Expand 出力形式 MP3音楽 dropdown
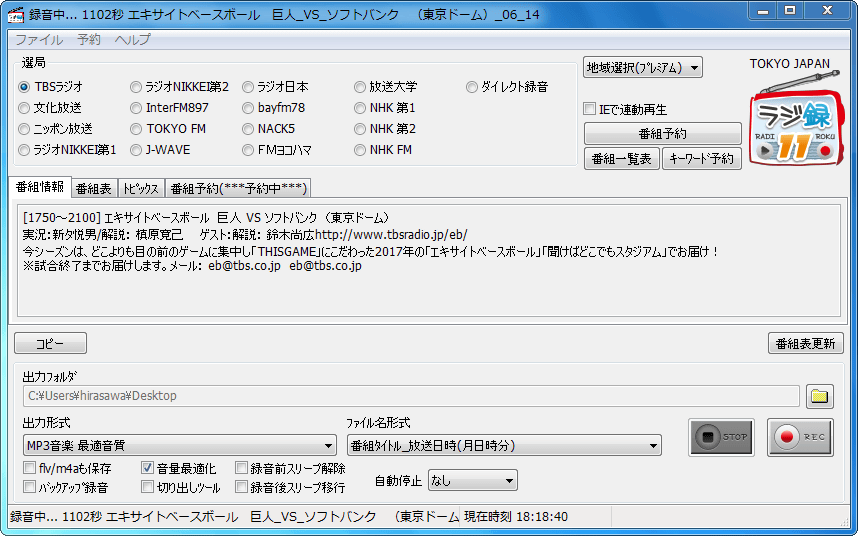This screenshot has width=858, height=536. coord(179,446)
